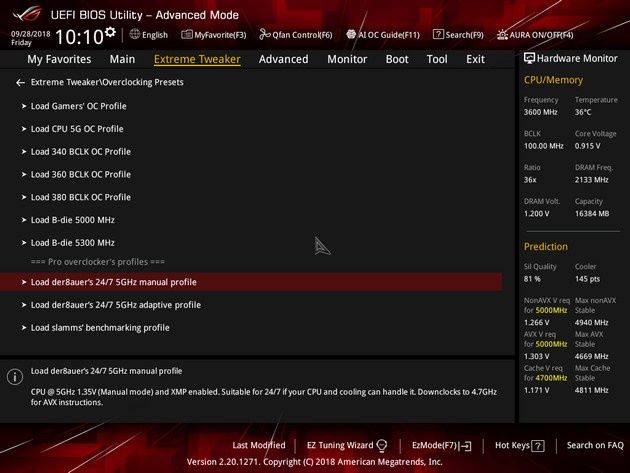Click the info icon beside profile description
630x473 pixels.
pyautogui.click(x=15, y=377)
